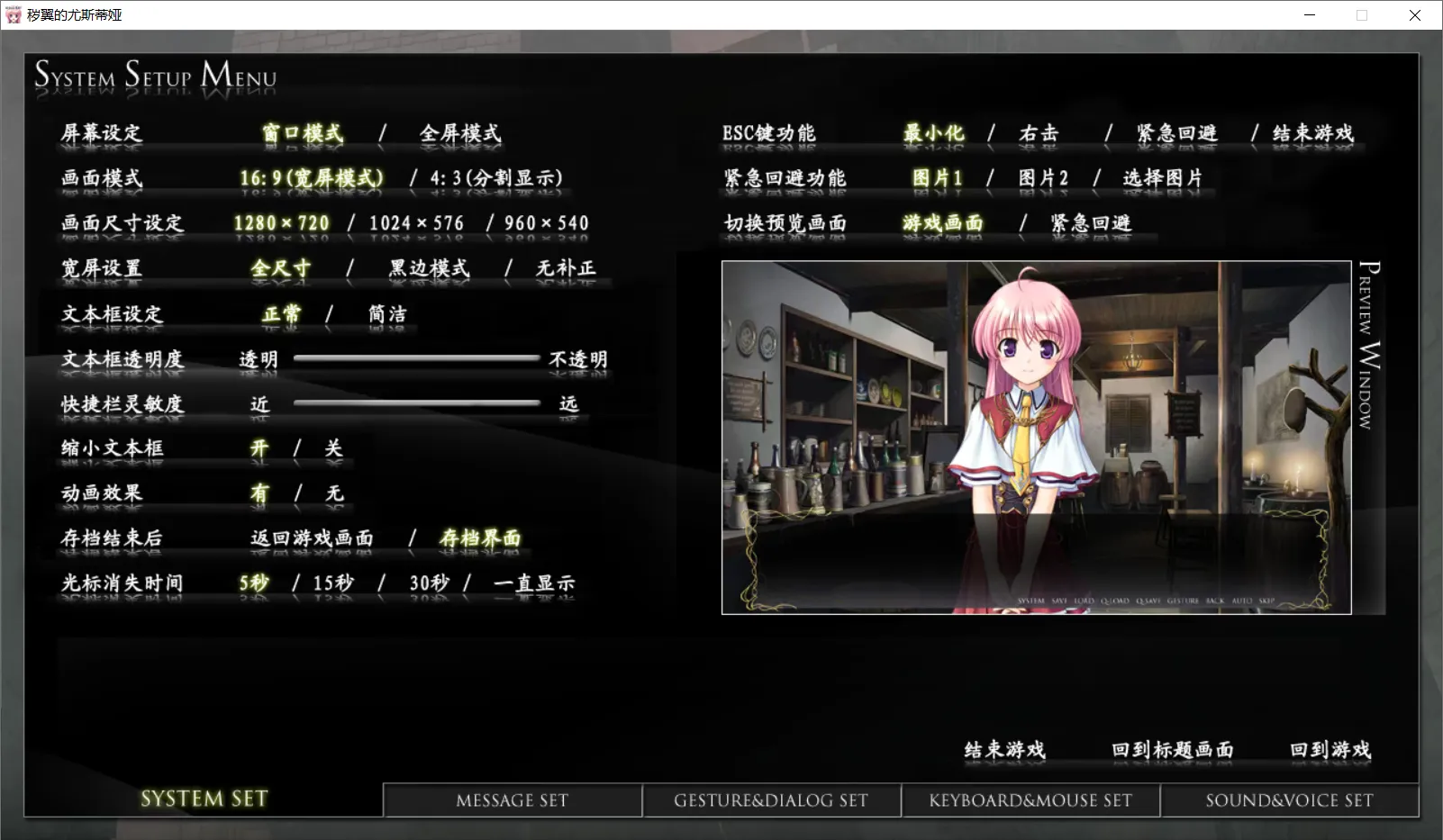Viewport: 1443px width, 840px height.
Task: Set cursor hide time to 15秒
Action: point(333,583)
